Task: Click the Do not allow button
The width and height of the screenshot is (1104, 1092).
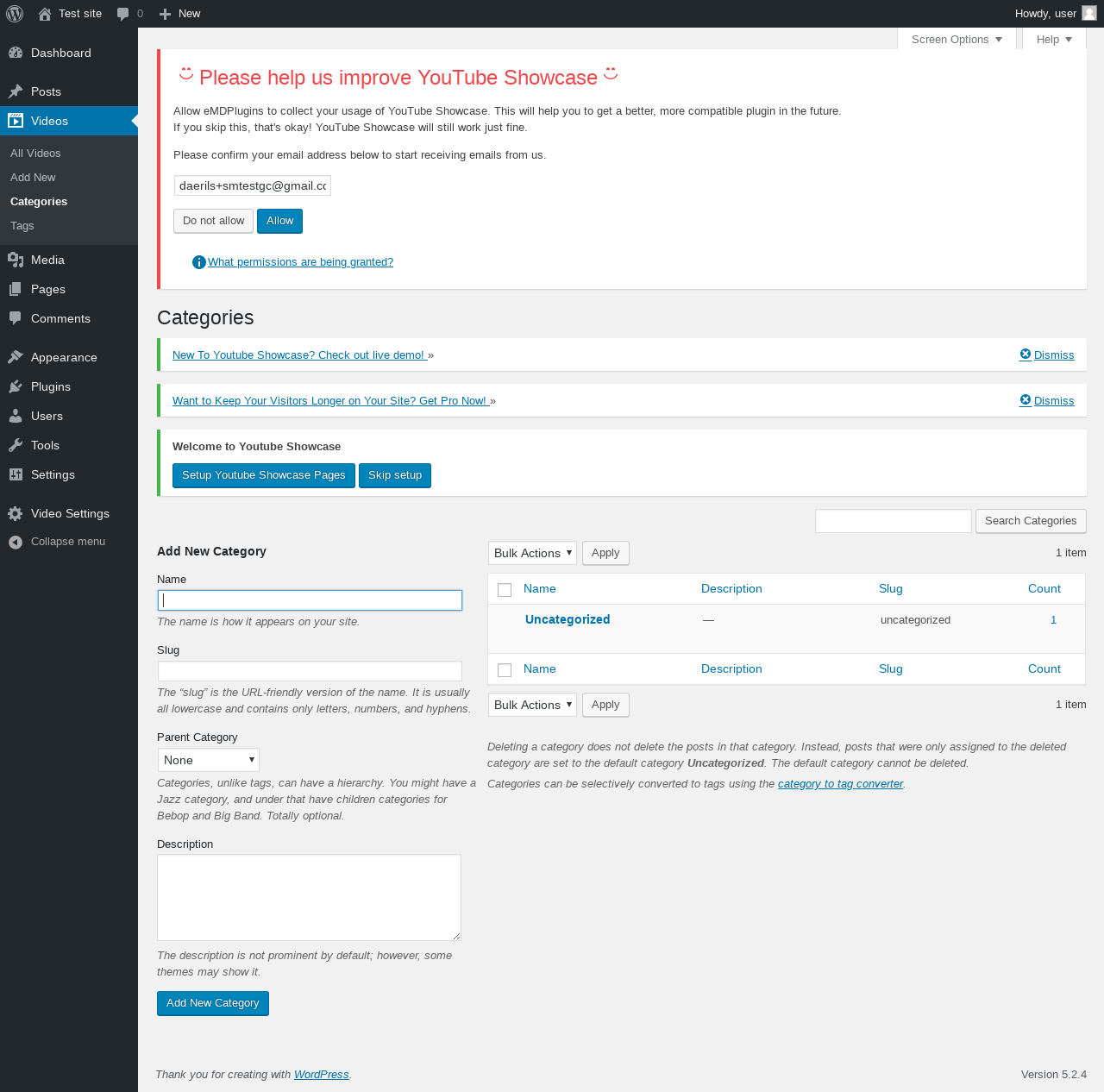Action: [x=214, y=221]
